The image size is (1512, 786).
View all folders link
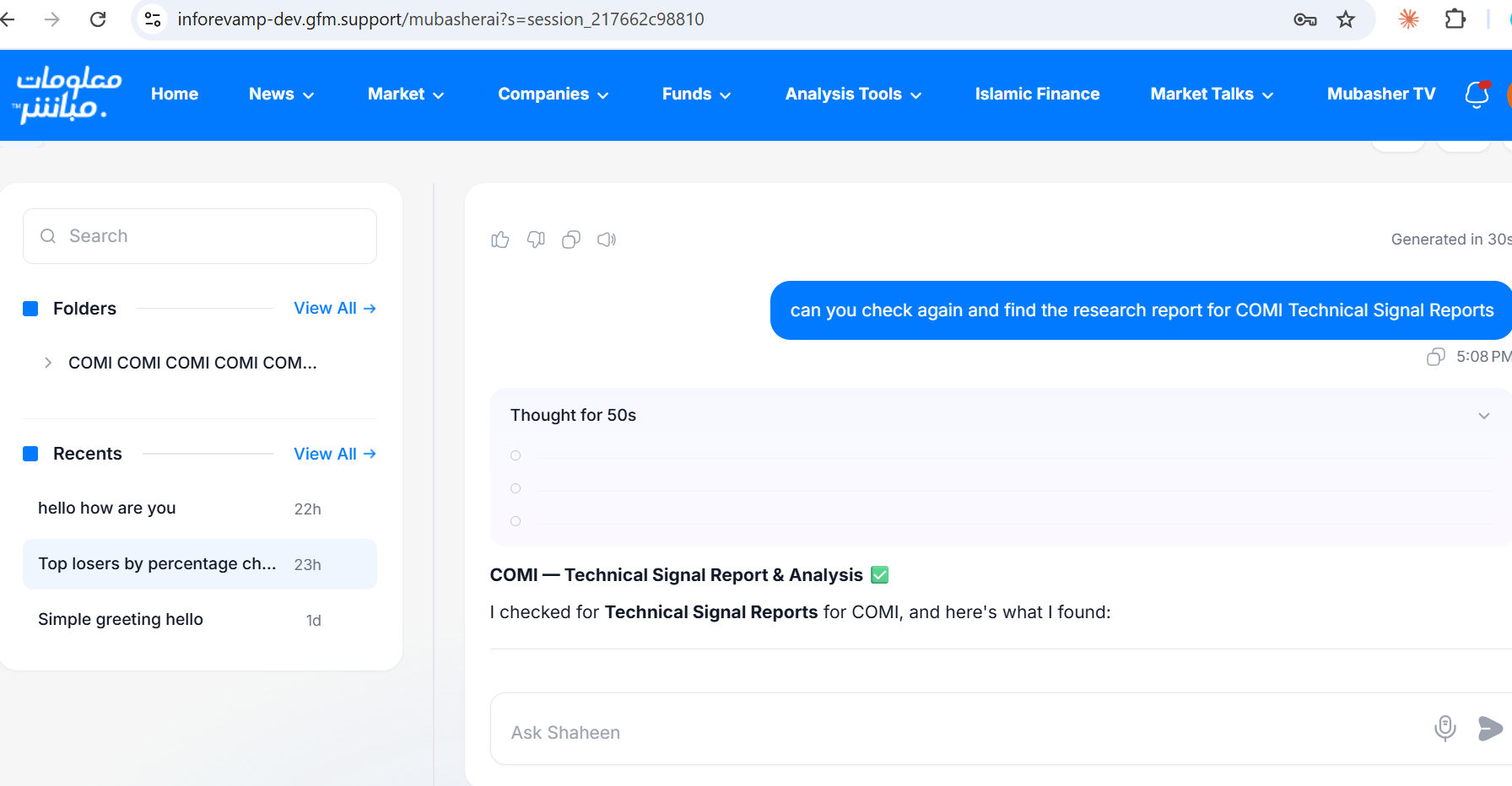(x=335, y=309)
